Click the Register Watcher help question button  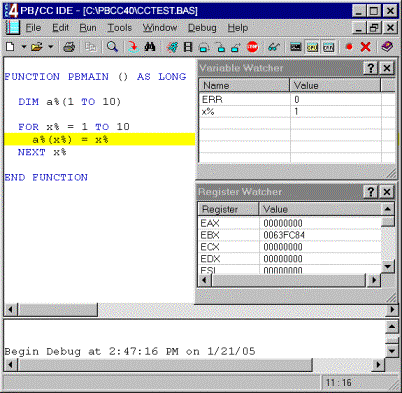point(371,192)
